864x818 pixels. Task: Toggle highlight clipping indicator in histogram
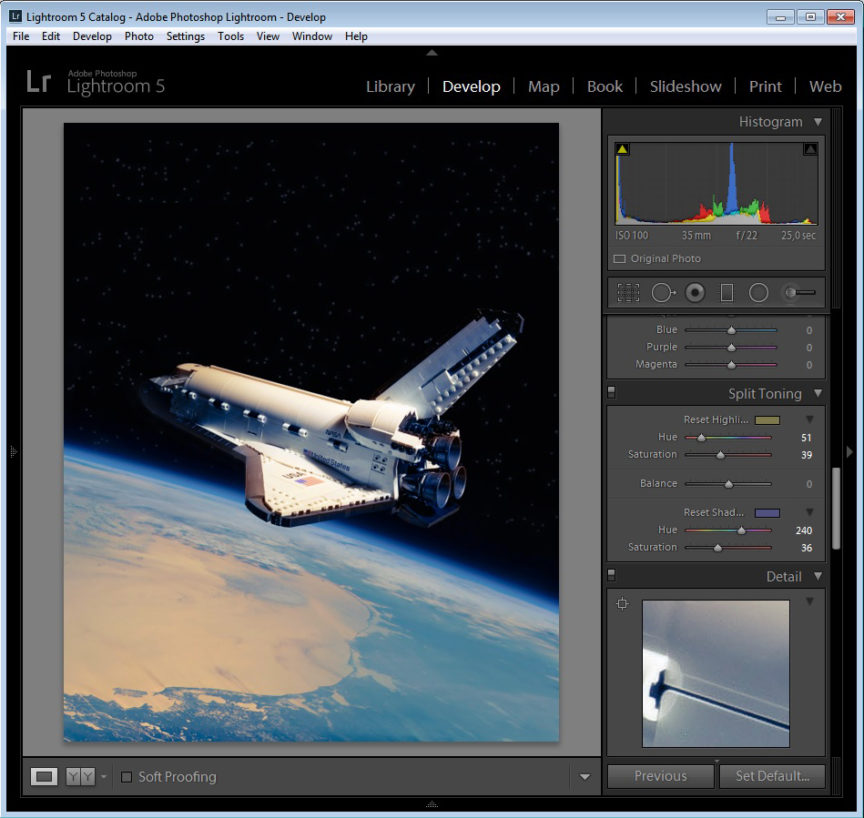[810, 150]
